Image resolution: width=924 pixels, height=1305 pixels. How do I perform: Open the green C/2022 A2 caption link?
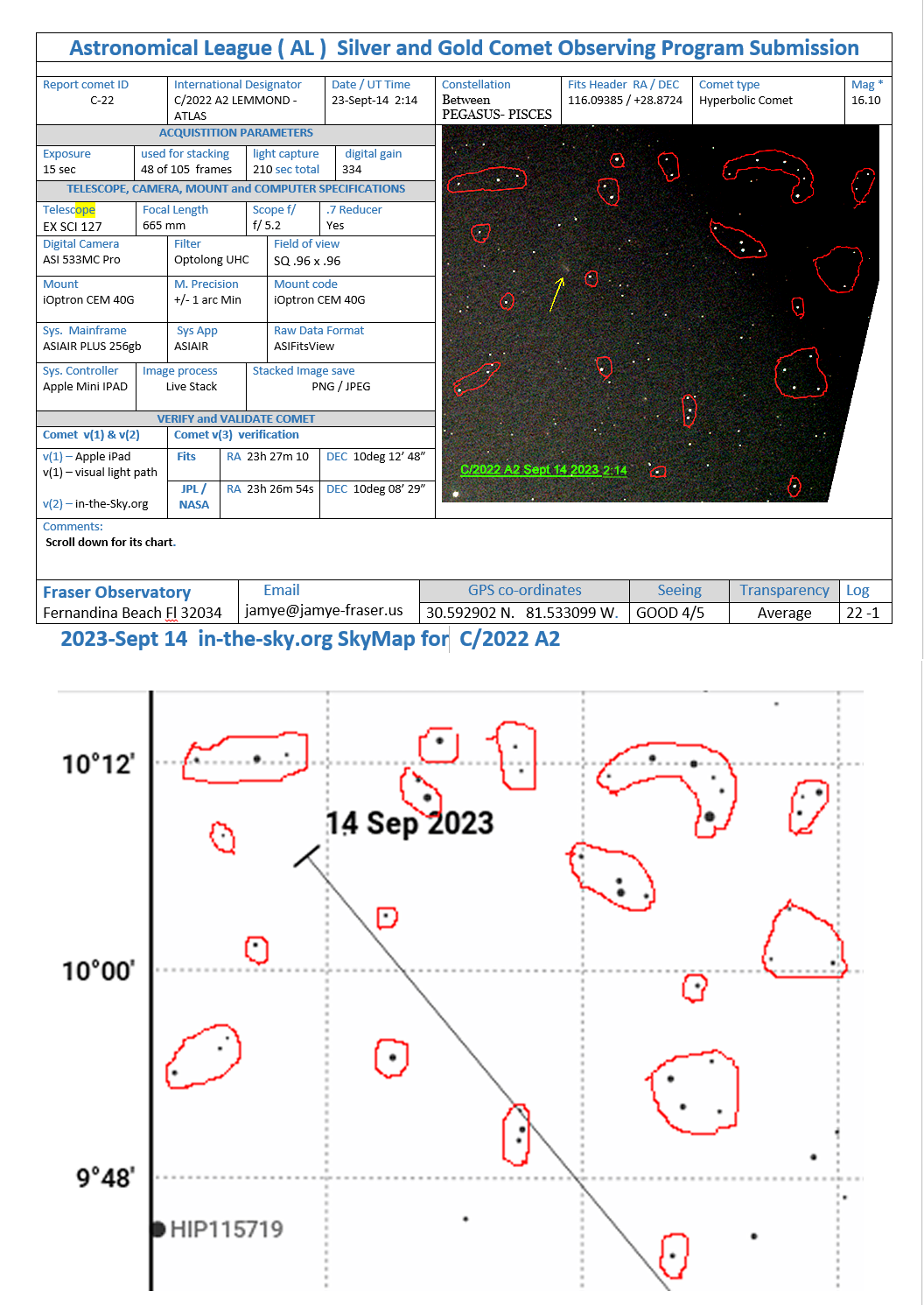tap(543, 470)
